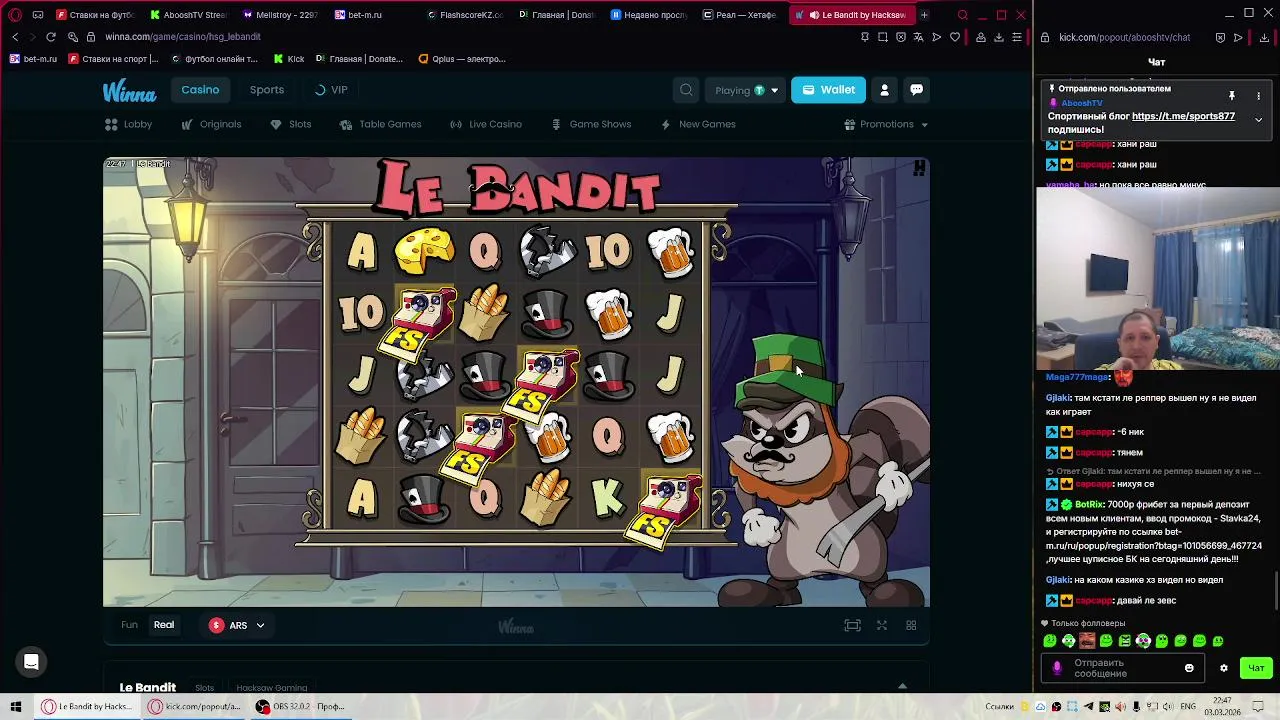Open the Kick bookmark
Screen dimensions: 1280x720
289,59
